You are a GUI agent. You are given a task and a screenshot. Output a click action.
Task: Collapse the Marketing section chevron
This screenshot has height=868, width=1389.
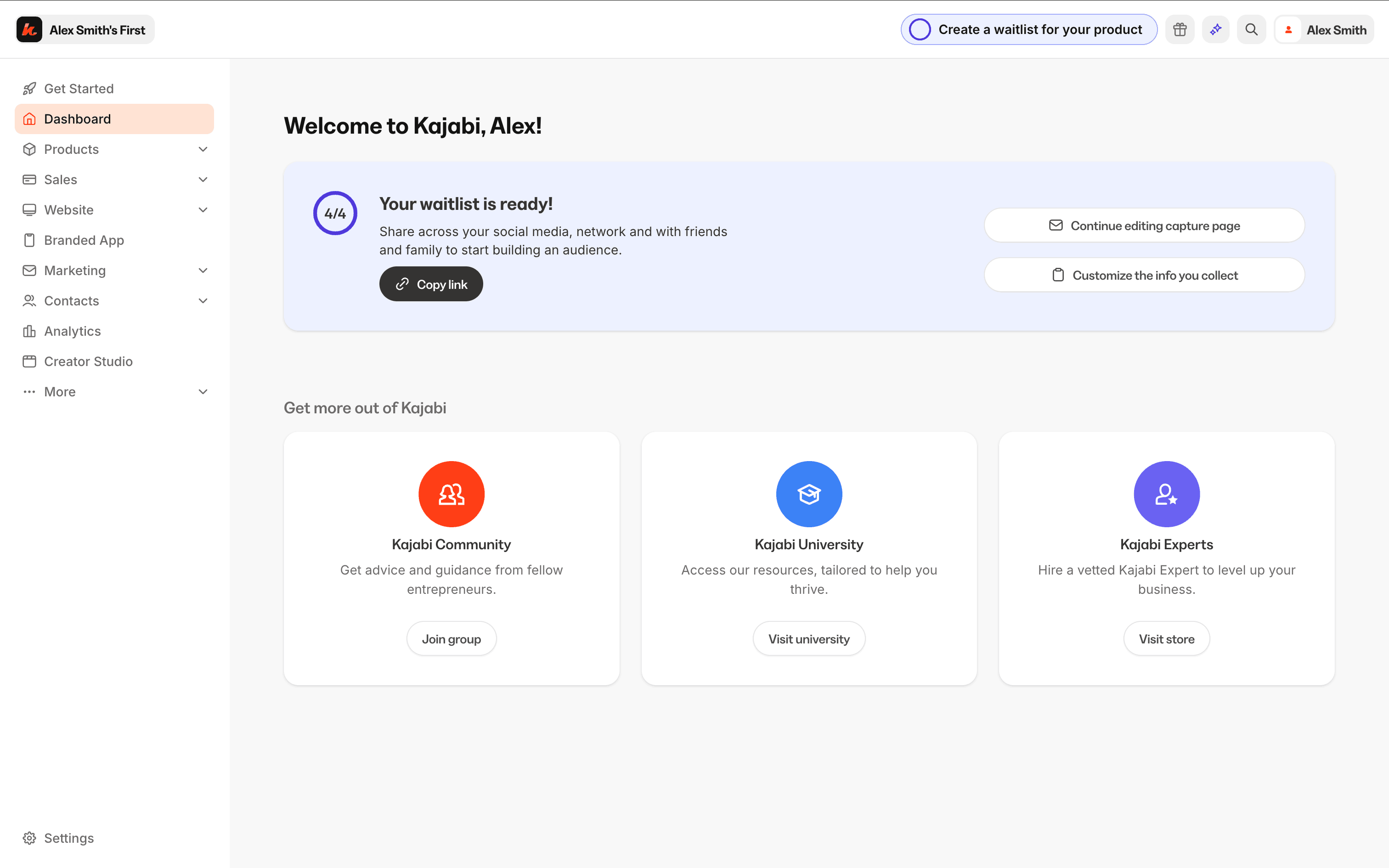pos(203,270)
